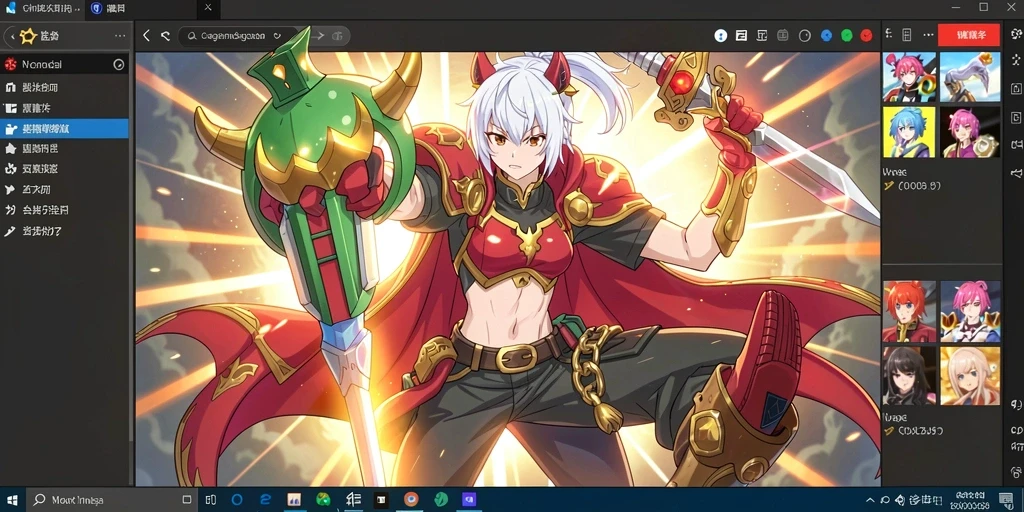Click the back arrow in the viewer toolbar
This screenshot has width=1024, height=512.
tap(146, 36)
